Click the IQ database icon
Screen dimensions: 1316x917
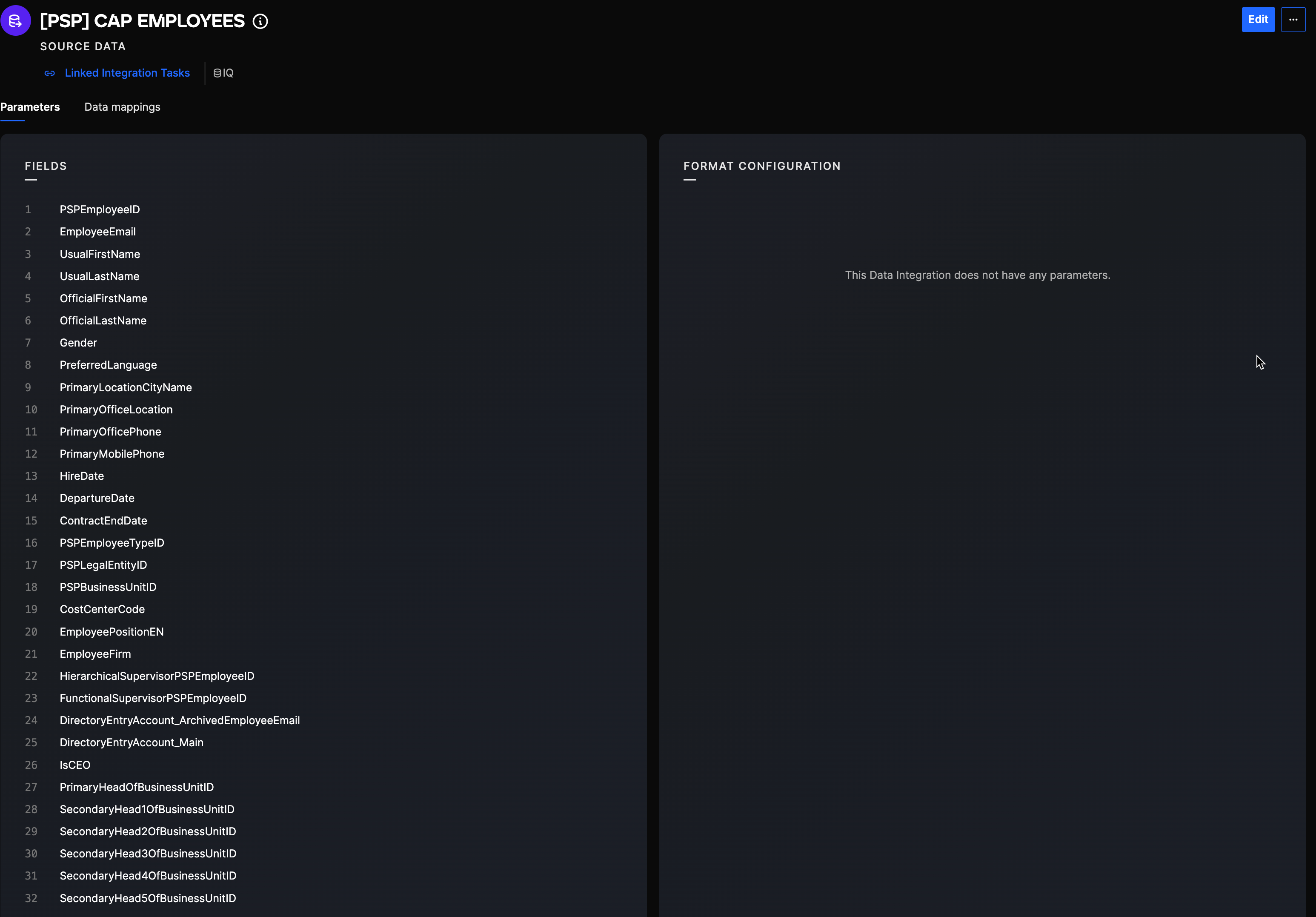click(x=217, y=73)
